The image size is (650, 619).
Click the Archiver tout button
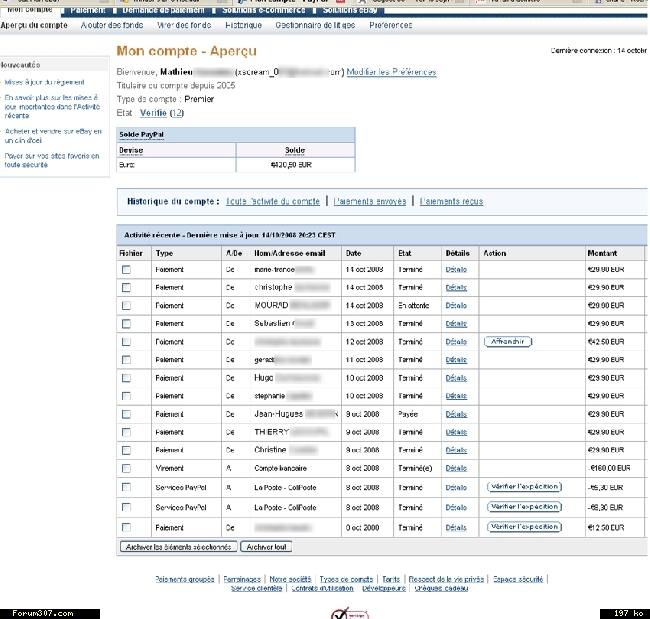(266, 547)
